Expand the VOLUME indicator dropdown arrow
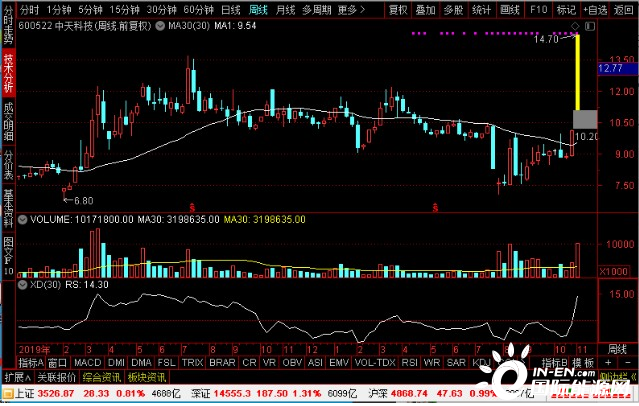639x406 pixels. [24, 218]
